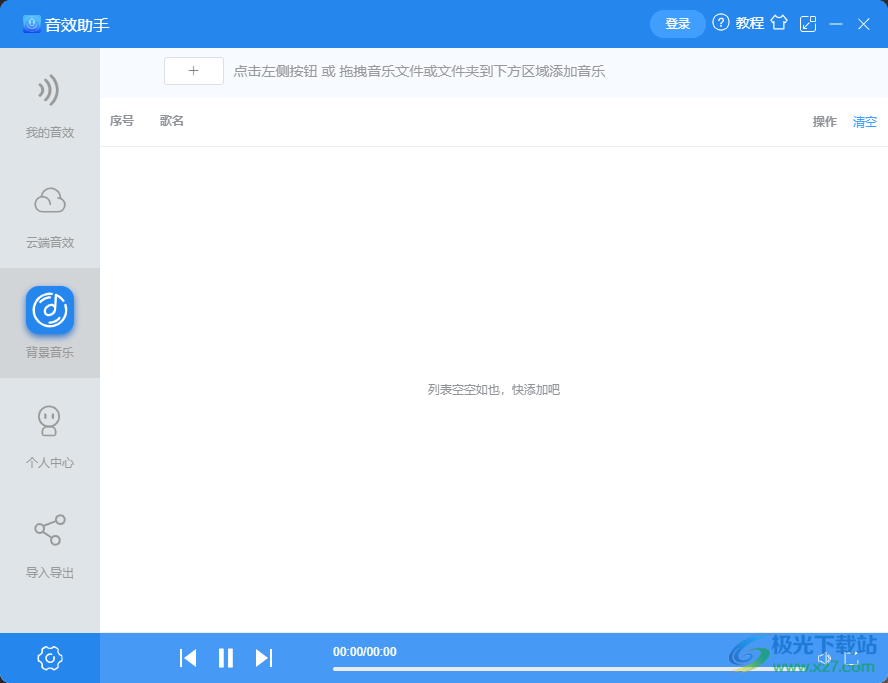
Task: Open help using the question mark icon
Action: coord(720,22)
